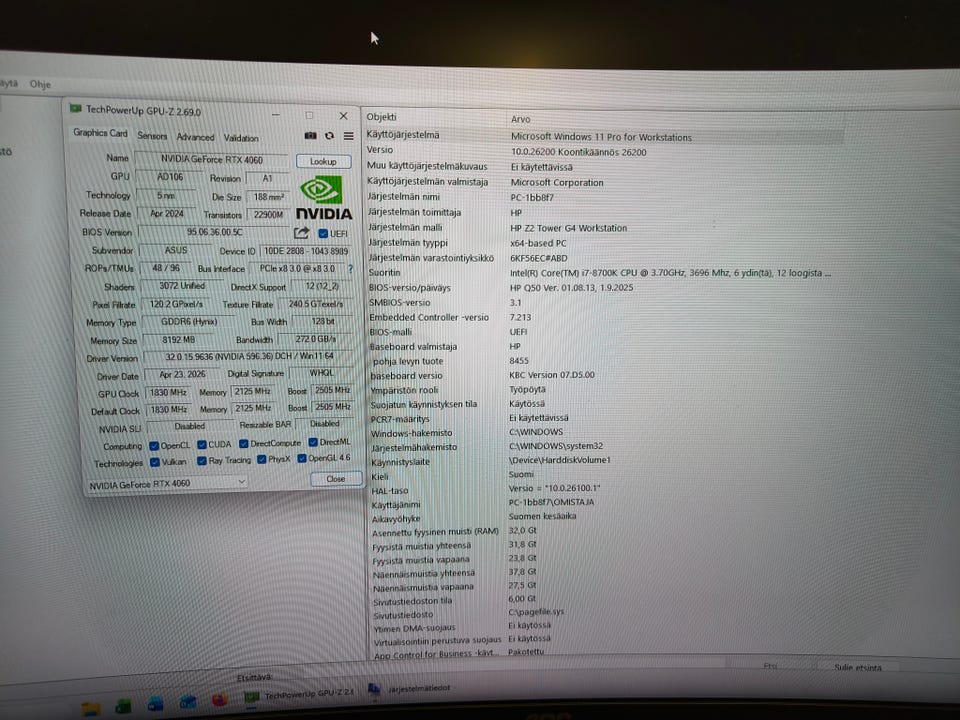Switch to Järjestelmätiedot taskbar button

410,688
